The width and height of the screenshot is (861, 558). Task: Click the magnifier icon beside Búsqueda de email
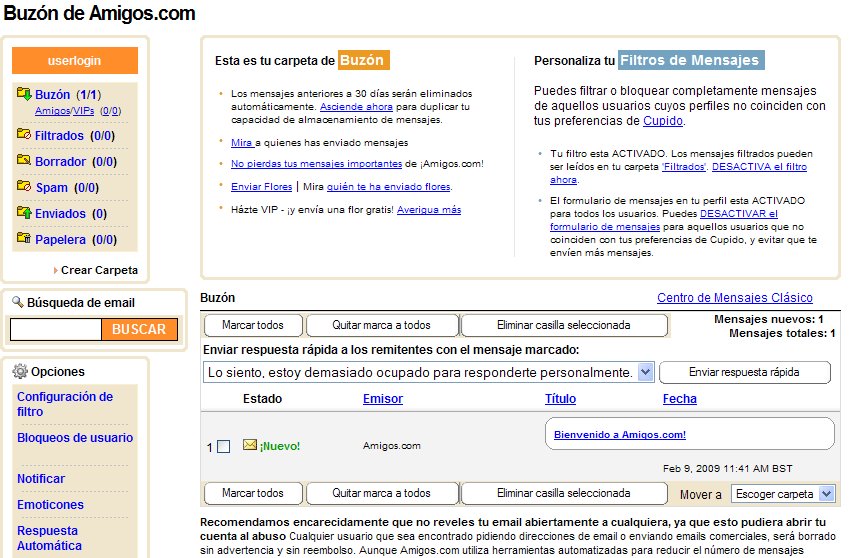point(18,302)
